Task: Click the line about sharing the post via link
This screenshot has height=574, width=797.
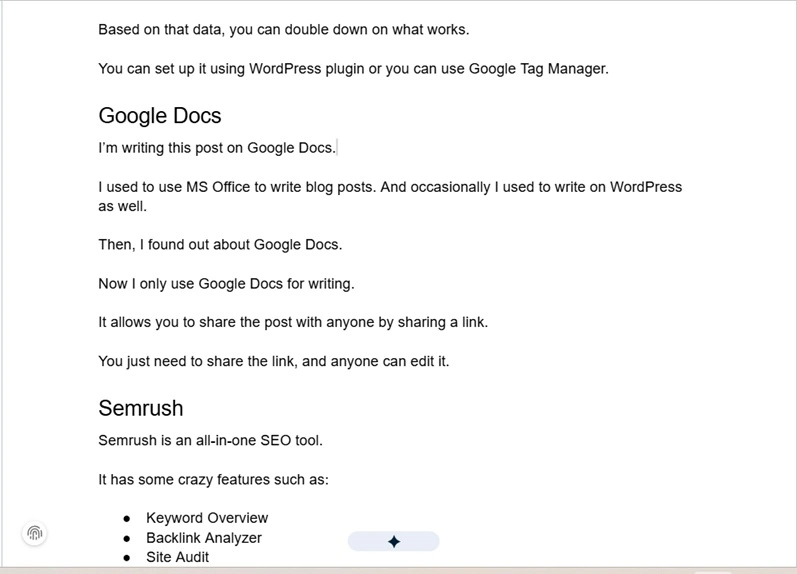Action: click(x=293, y=322)
